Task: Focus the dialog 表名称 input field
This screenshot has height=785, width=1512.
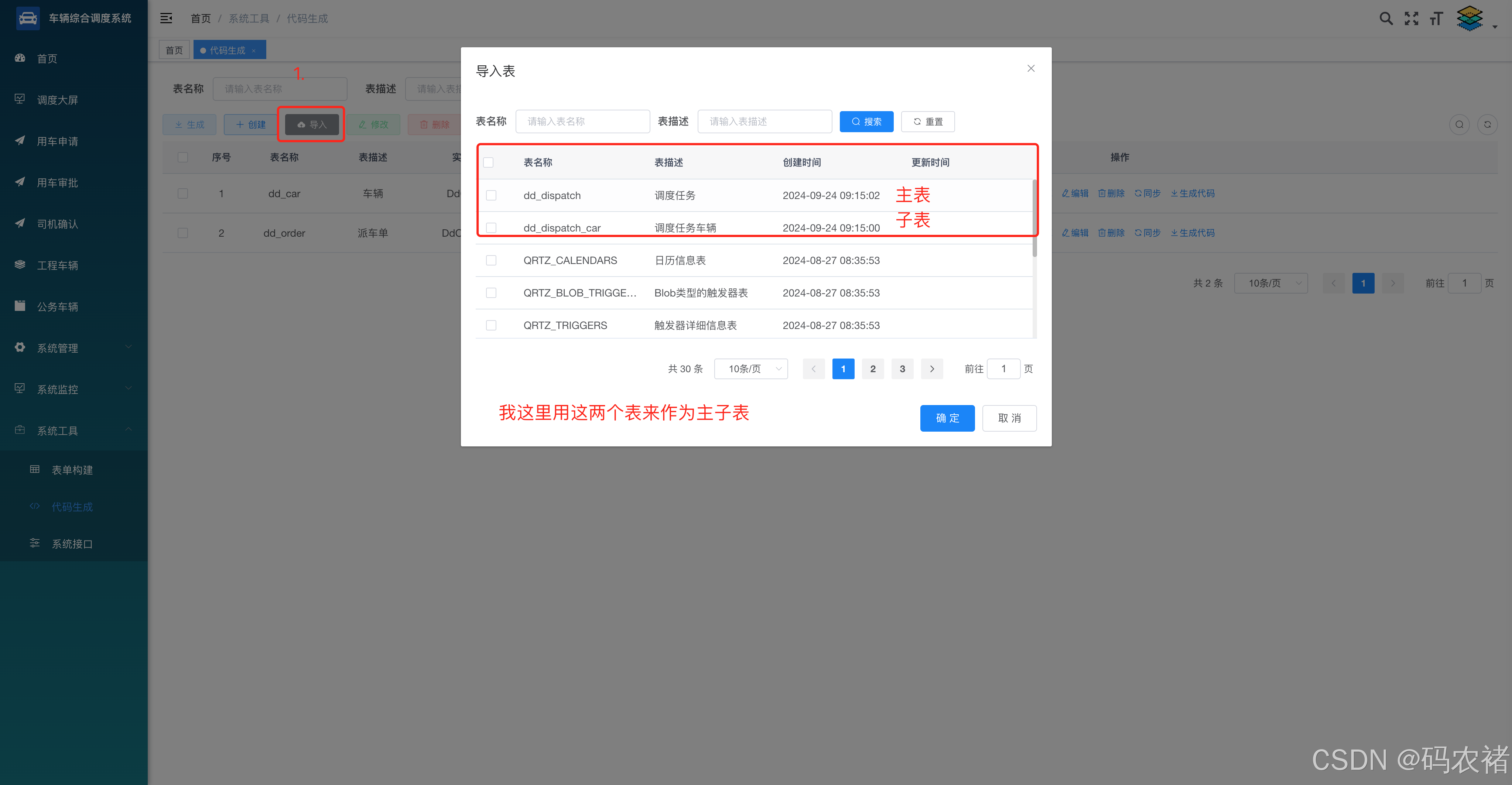Action: pos(583,121)
